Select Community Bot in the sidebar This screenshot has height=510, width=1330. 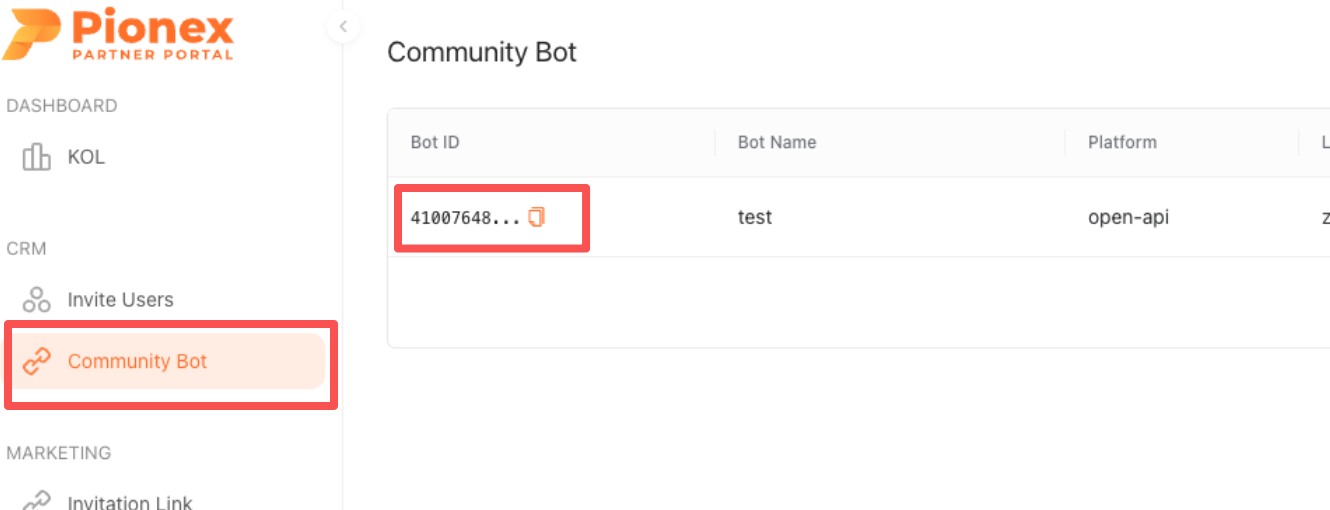[x=166, y=361]
